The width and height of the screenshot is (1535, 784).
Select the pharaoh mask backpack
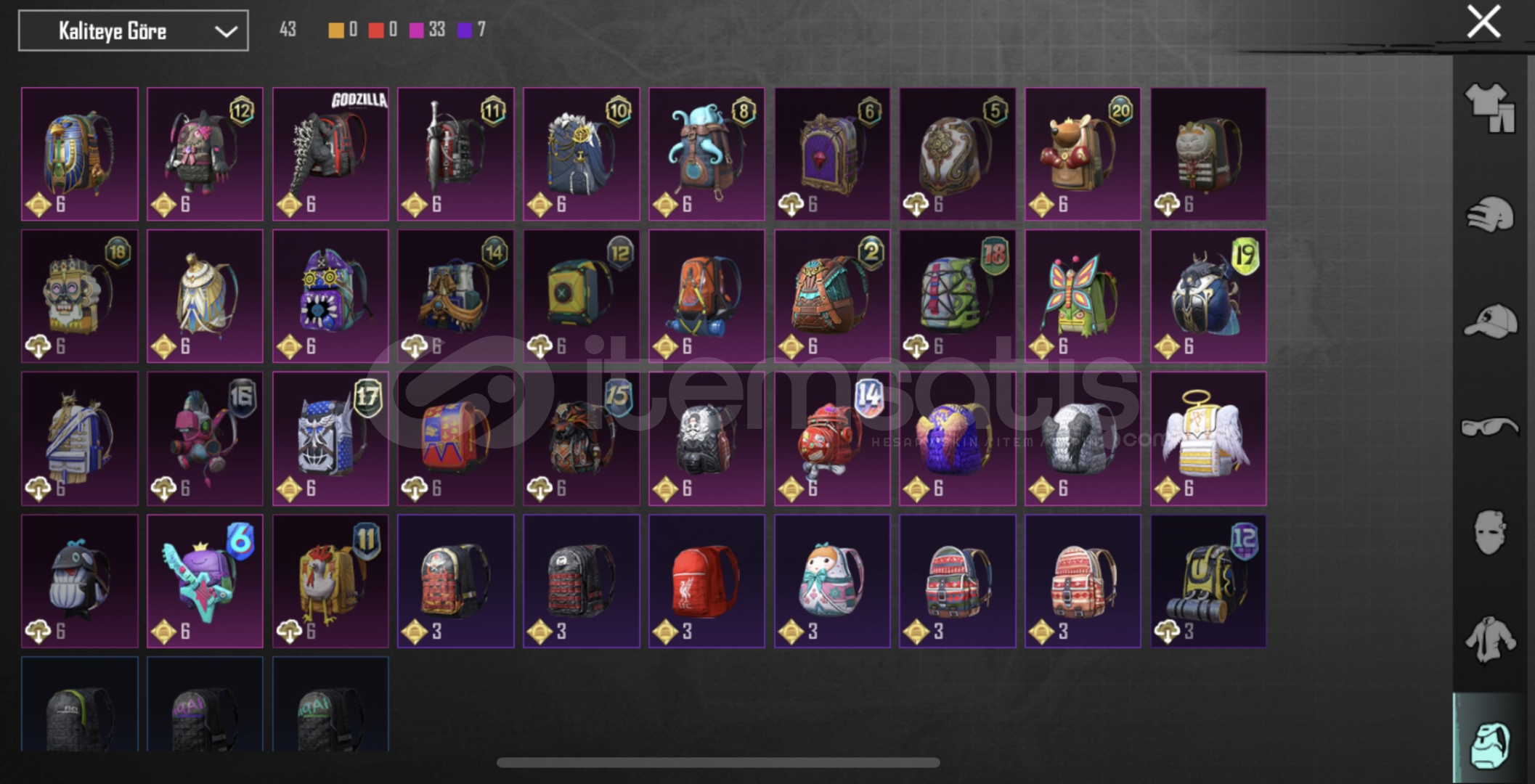coord(80,154)
